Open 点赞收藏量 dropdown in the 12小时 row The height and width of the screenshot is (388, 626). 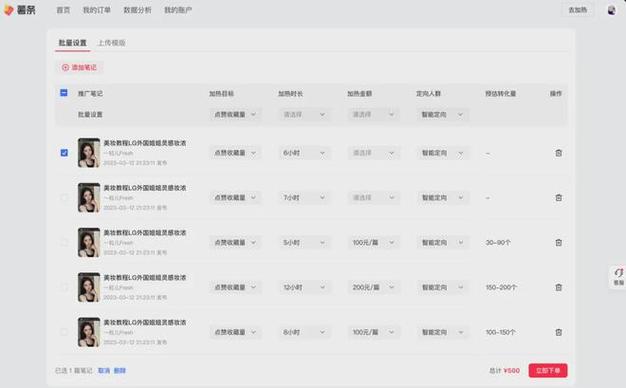tap(235, 287)
